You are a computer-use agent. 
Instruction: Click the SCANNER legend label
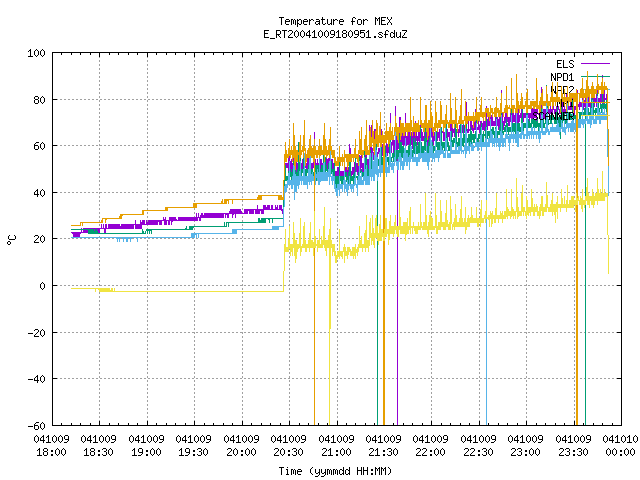553,116
